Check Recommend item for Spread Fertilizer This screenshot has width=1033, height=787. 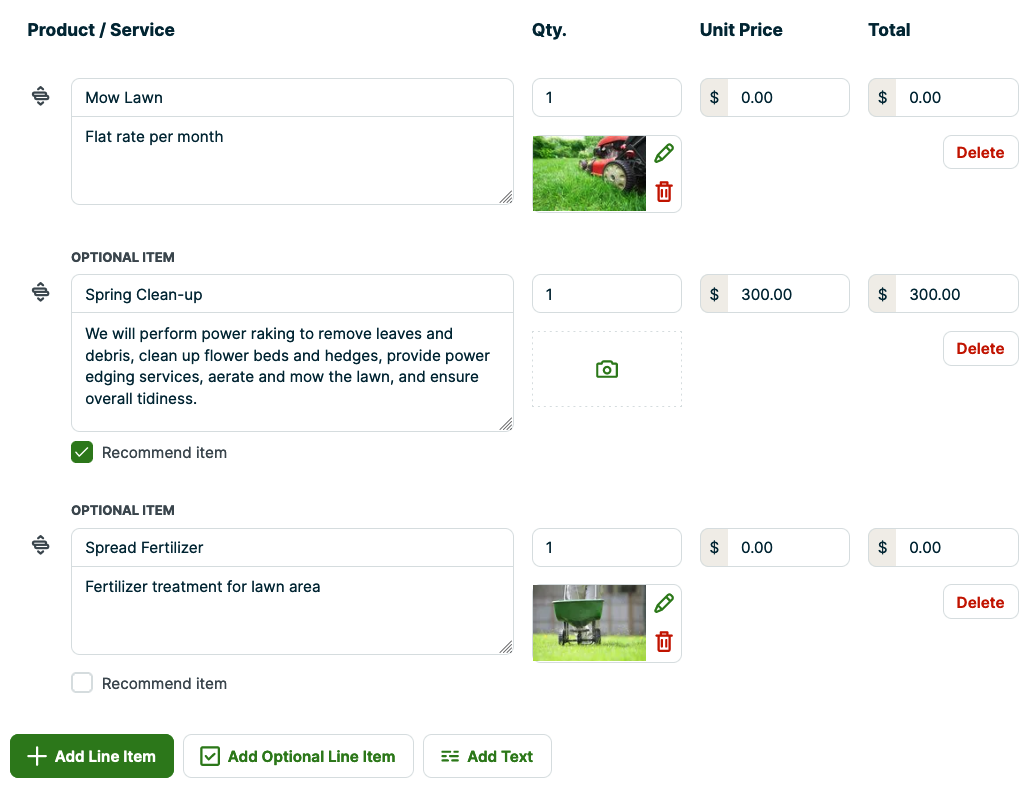(82, 683)
